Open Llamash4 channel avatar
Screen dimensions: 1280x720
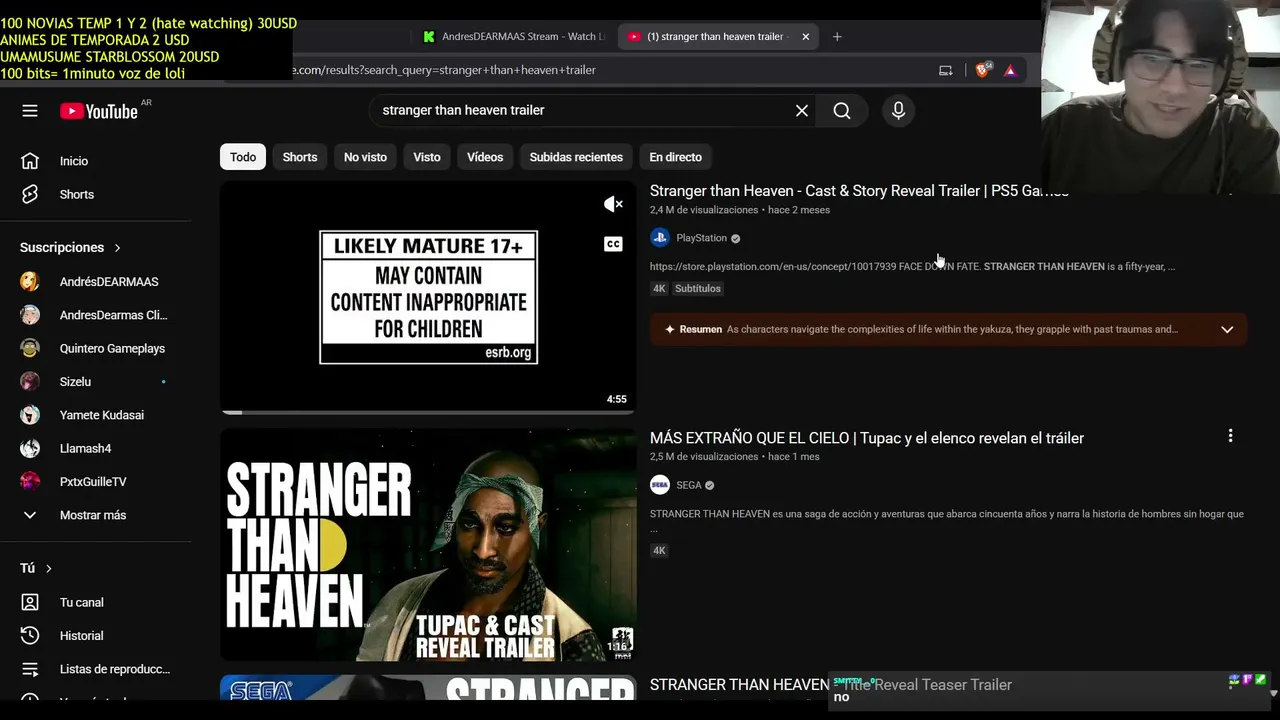pyautogui.click(x=30, y=448)
